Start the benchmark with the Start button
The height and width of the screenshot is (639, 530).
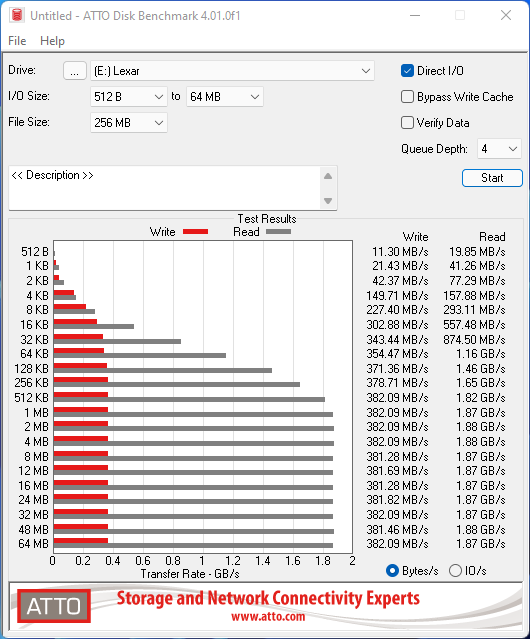click(x=492, y=178)
